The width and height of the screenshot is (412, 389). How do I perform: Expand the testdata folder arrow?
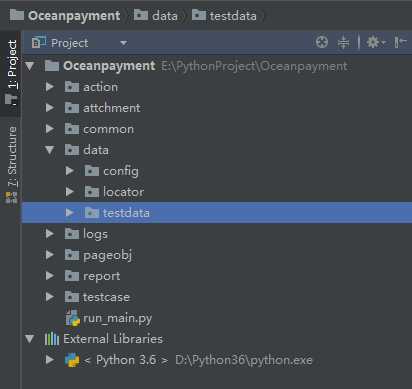point(69,213)
